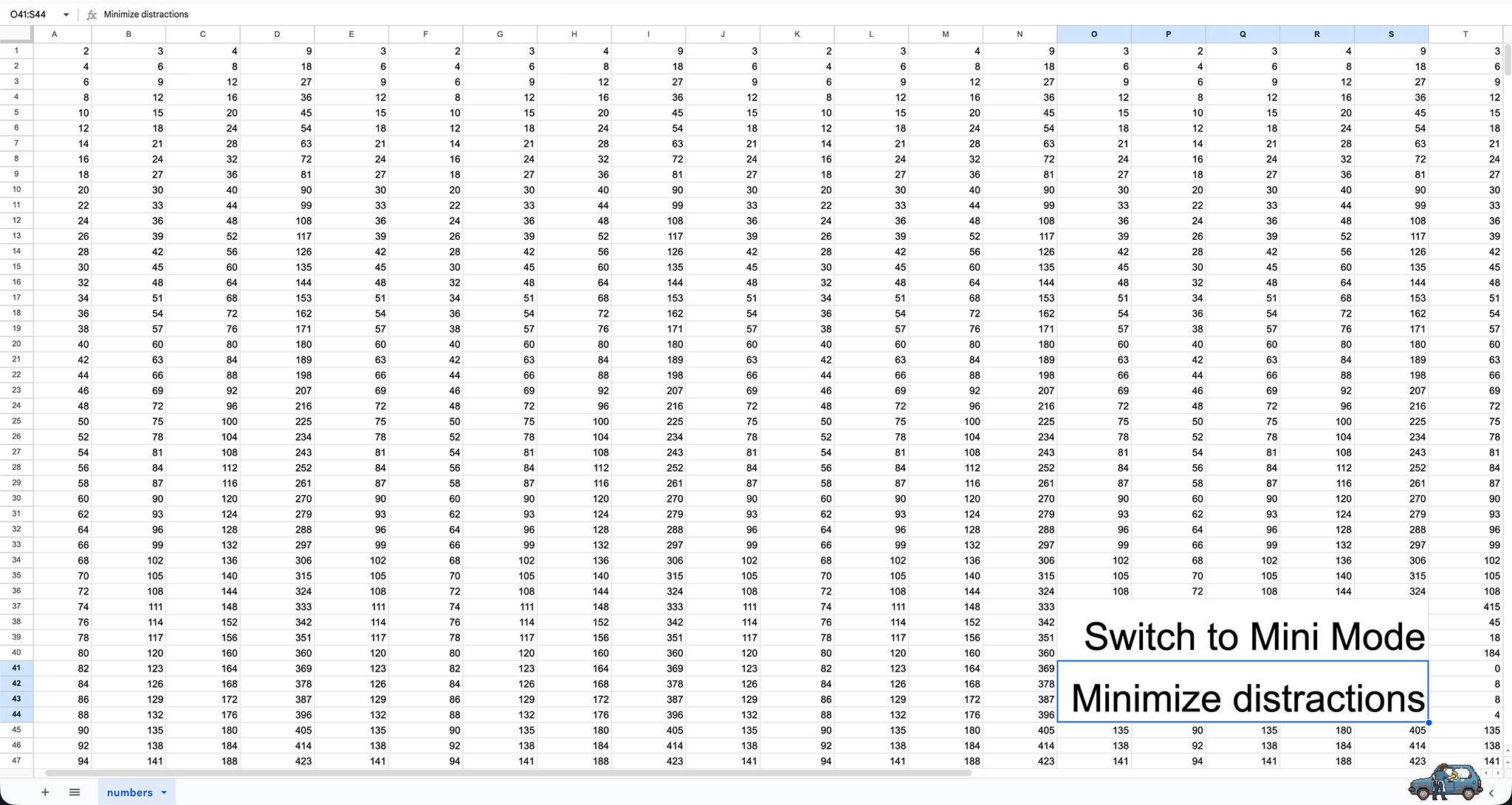Screen dimensions: 1512x805
Task: Click the name box showing O41:S44
Action: pyautogui.click(x=30, y=14)
